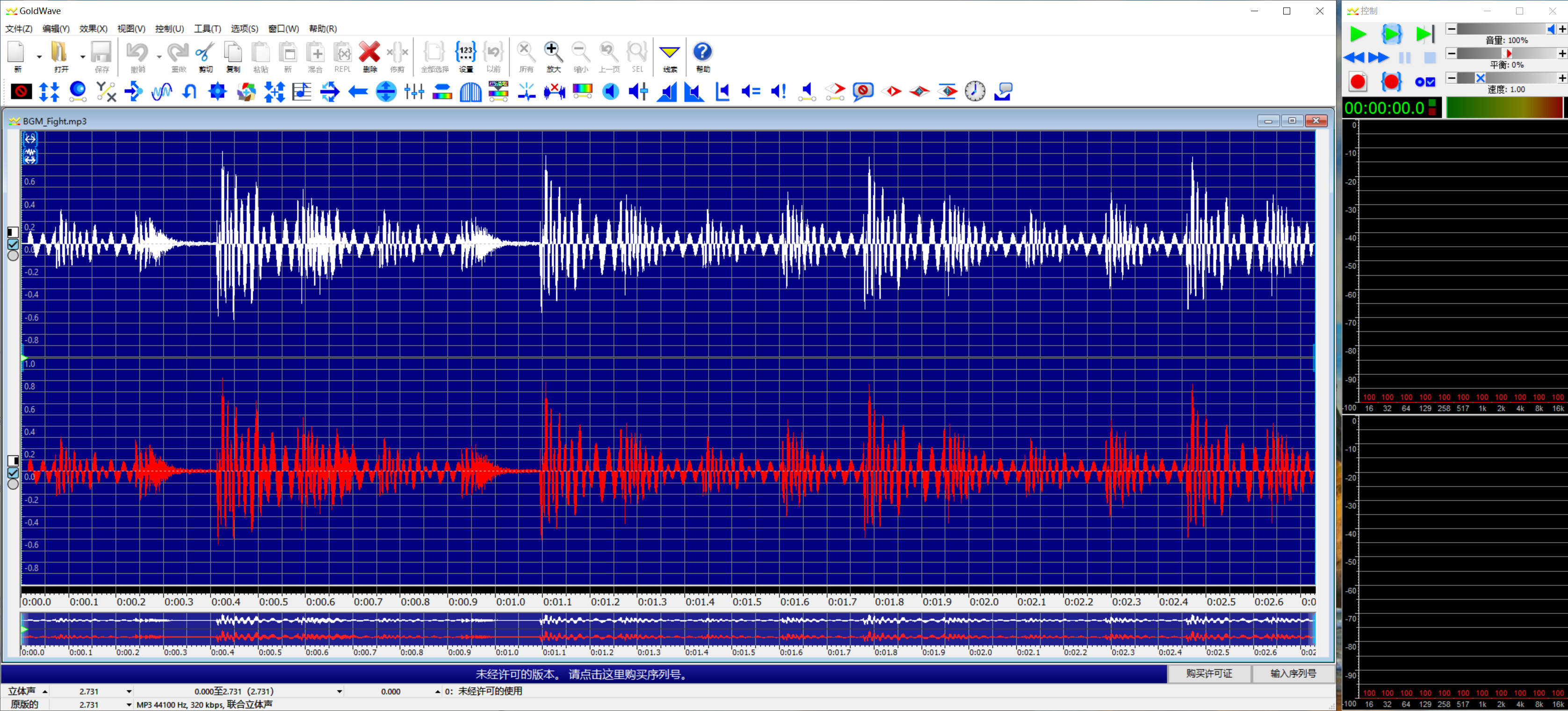Open the 工具(T) menu
The height and width of the screenshot is (711, 1568).
[207, 29]
